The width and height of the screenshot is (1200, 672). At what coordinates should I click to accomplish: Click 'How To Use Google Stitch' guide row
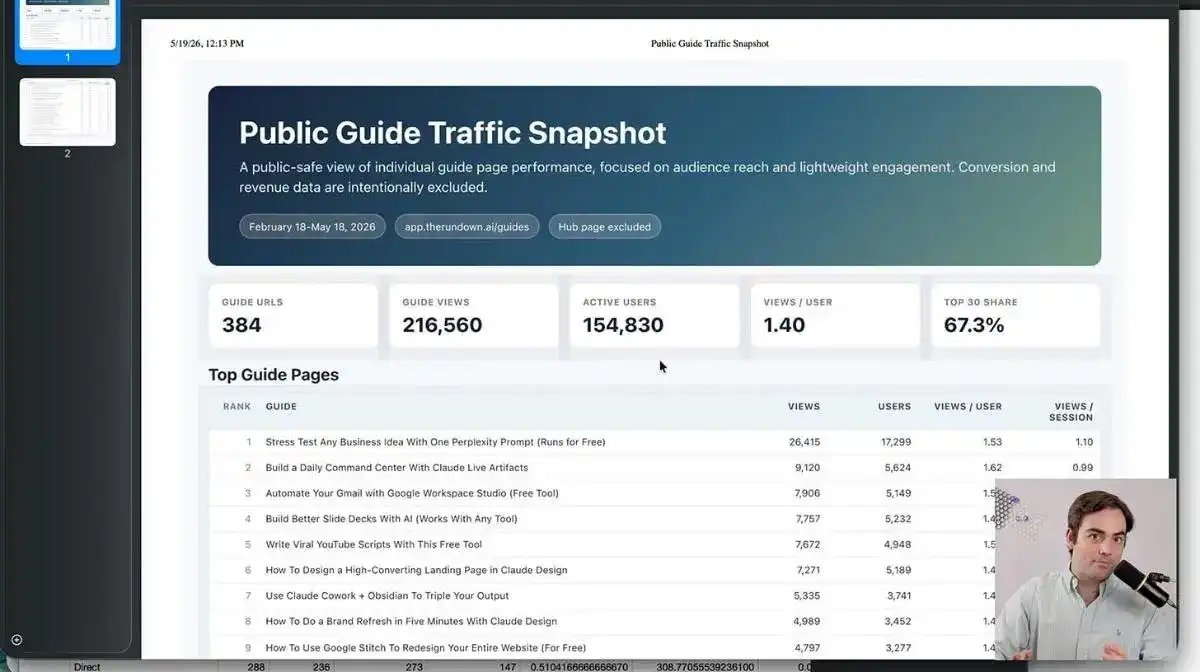tap(654, 647)
